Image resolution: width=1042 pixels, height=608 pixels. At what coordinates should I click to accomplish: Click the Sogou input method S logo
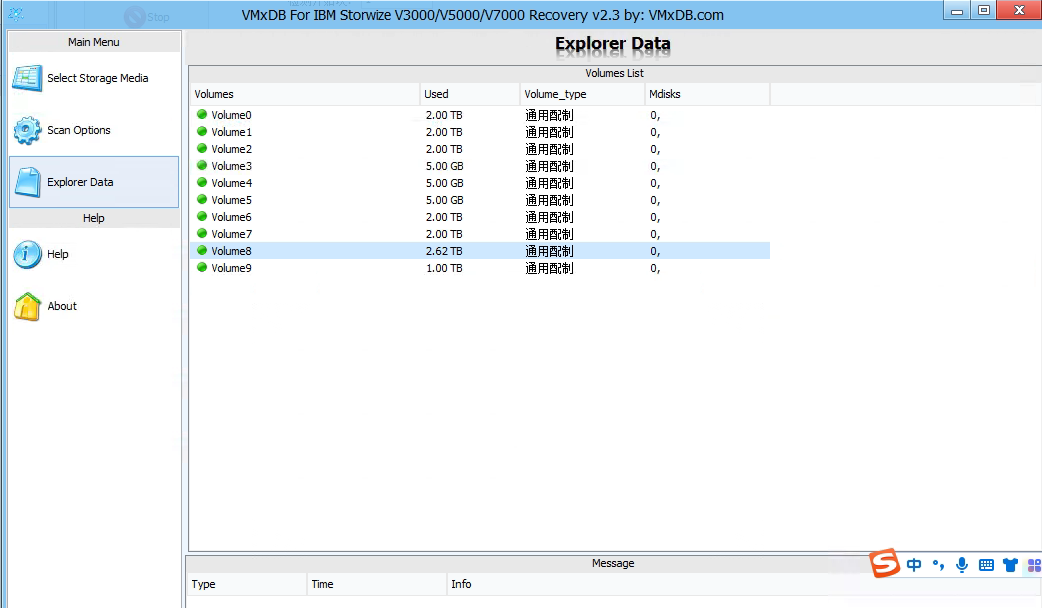pos(885,563)
